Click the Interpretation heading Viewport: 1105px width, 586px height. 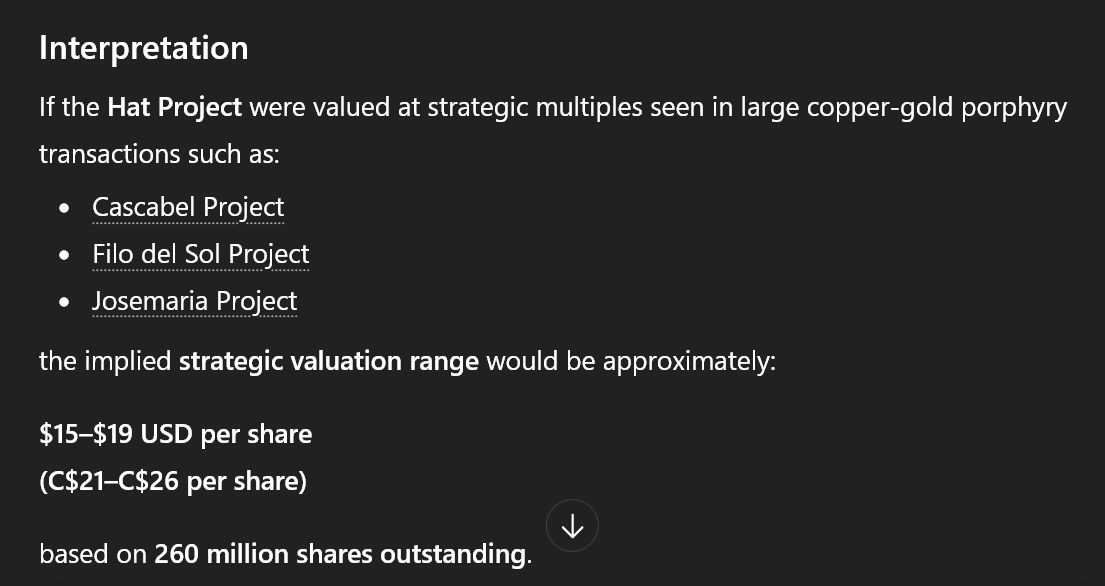[143, 48]
